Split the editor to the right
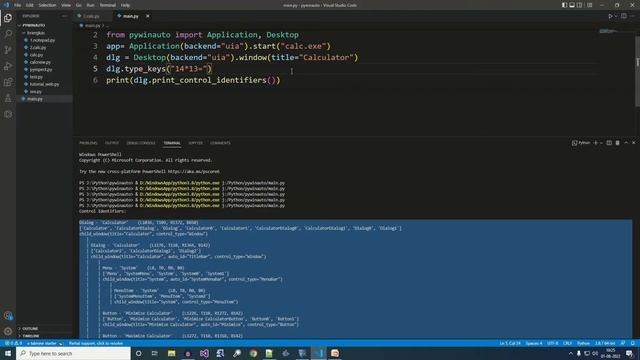The image size is (640, 360). (624, 16)
